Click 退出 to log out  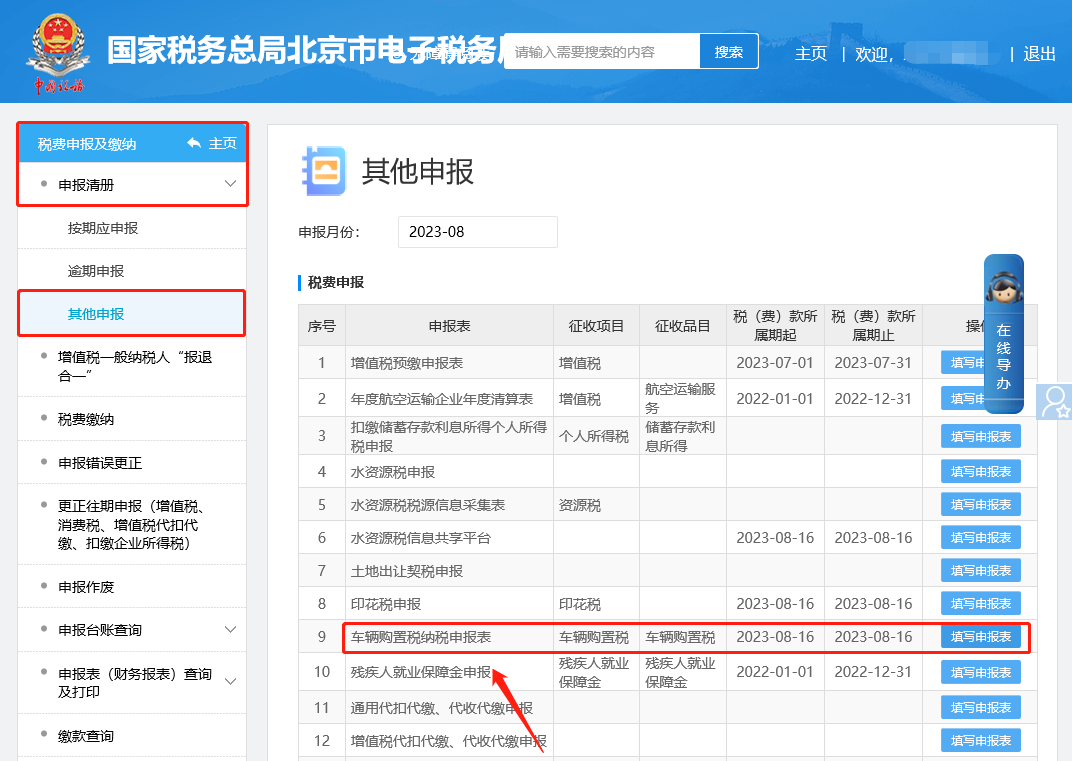point(1039,53)
